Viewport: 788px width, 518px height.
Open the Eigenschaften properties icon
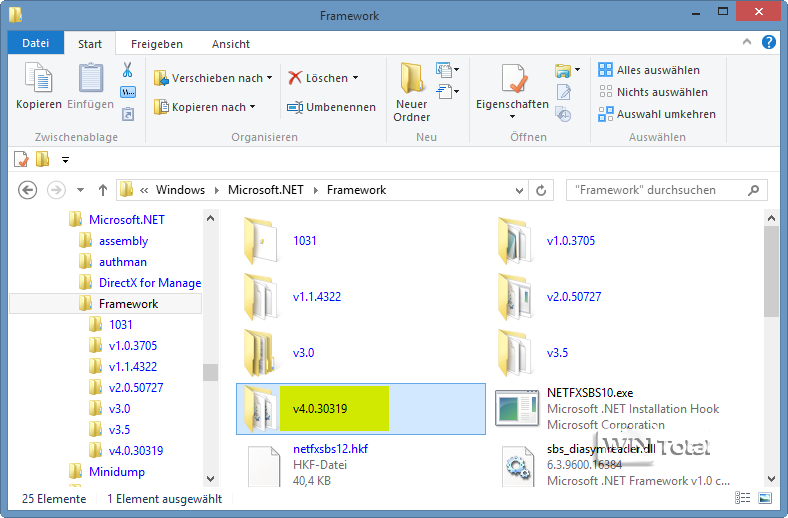coord(514,79)
